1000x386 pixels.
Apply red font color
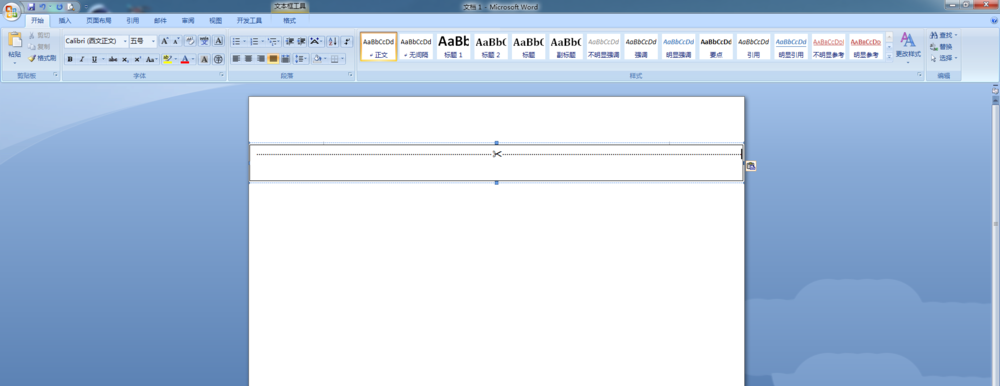click(x=184, y=59)
